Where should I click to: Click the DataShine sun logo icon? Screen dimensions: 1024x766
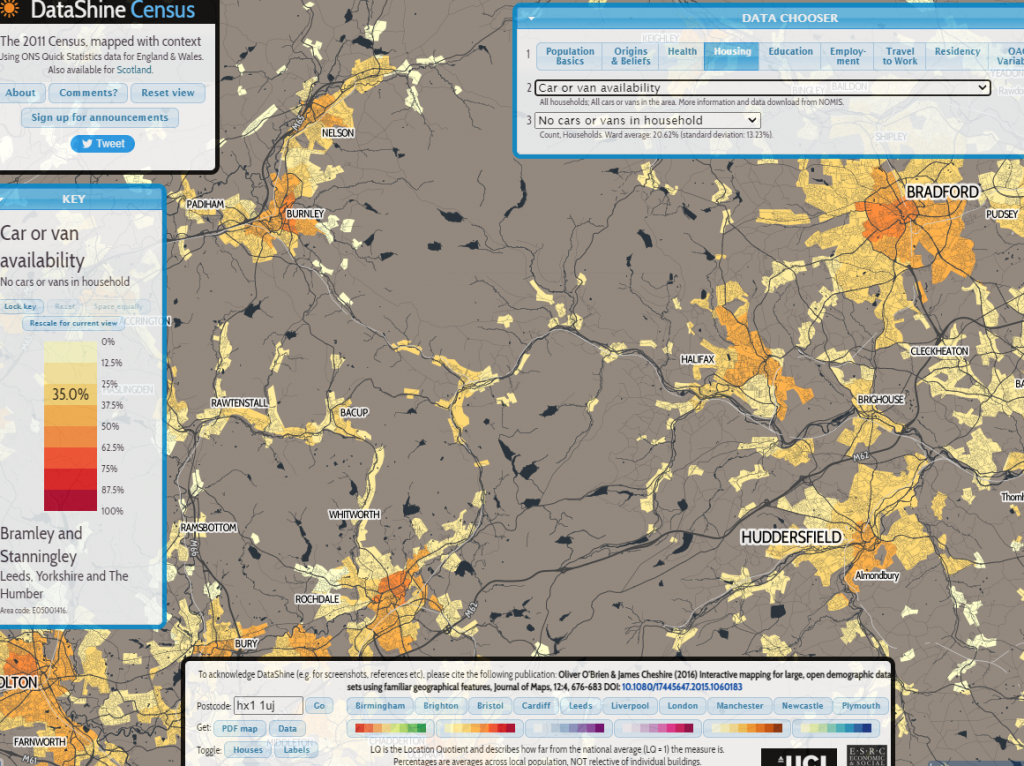coord(8,8)
